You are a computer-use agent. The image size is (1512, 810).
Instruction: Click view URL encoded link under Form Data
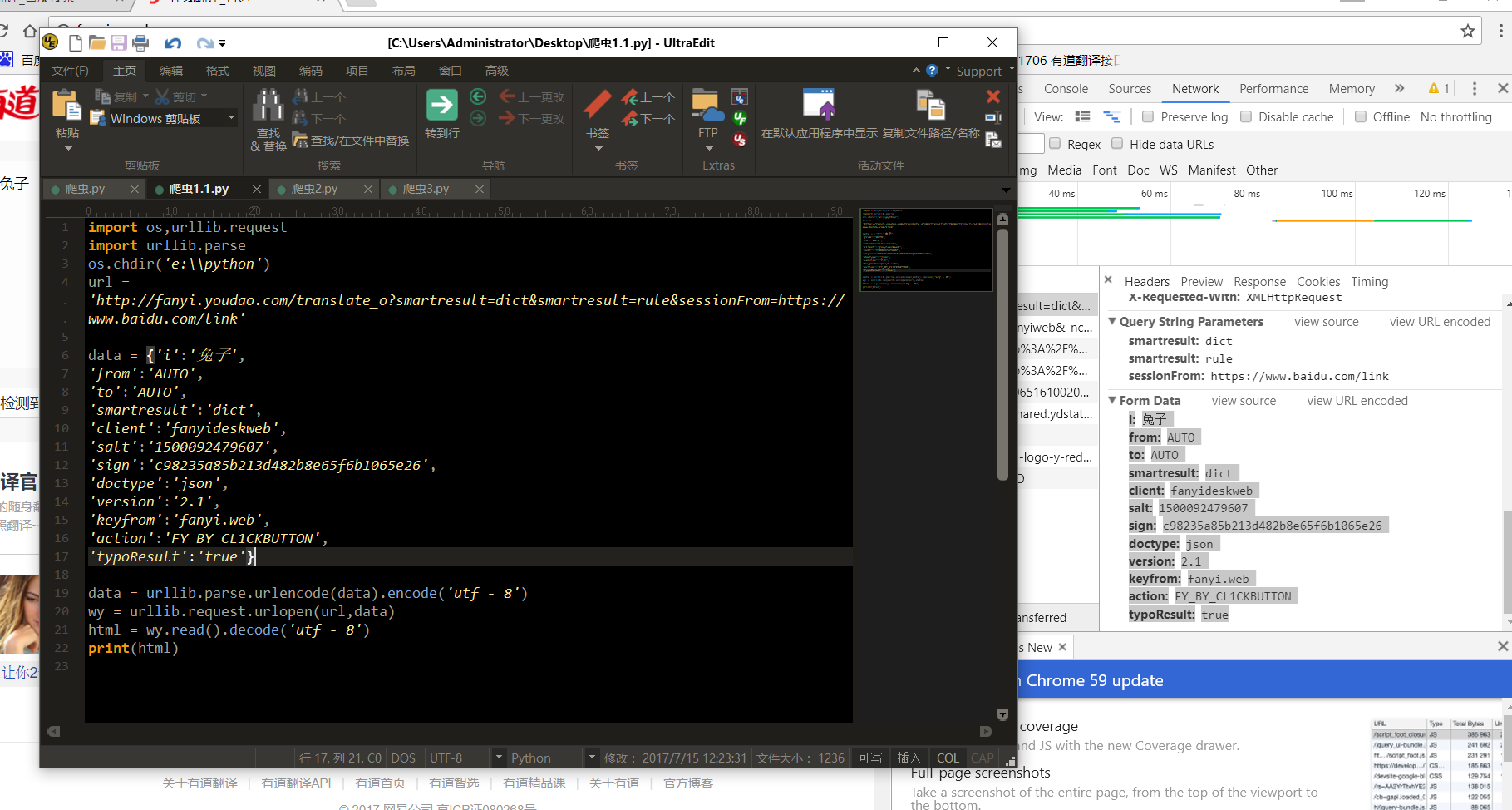1357,401
